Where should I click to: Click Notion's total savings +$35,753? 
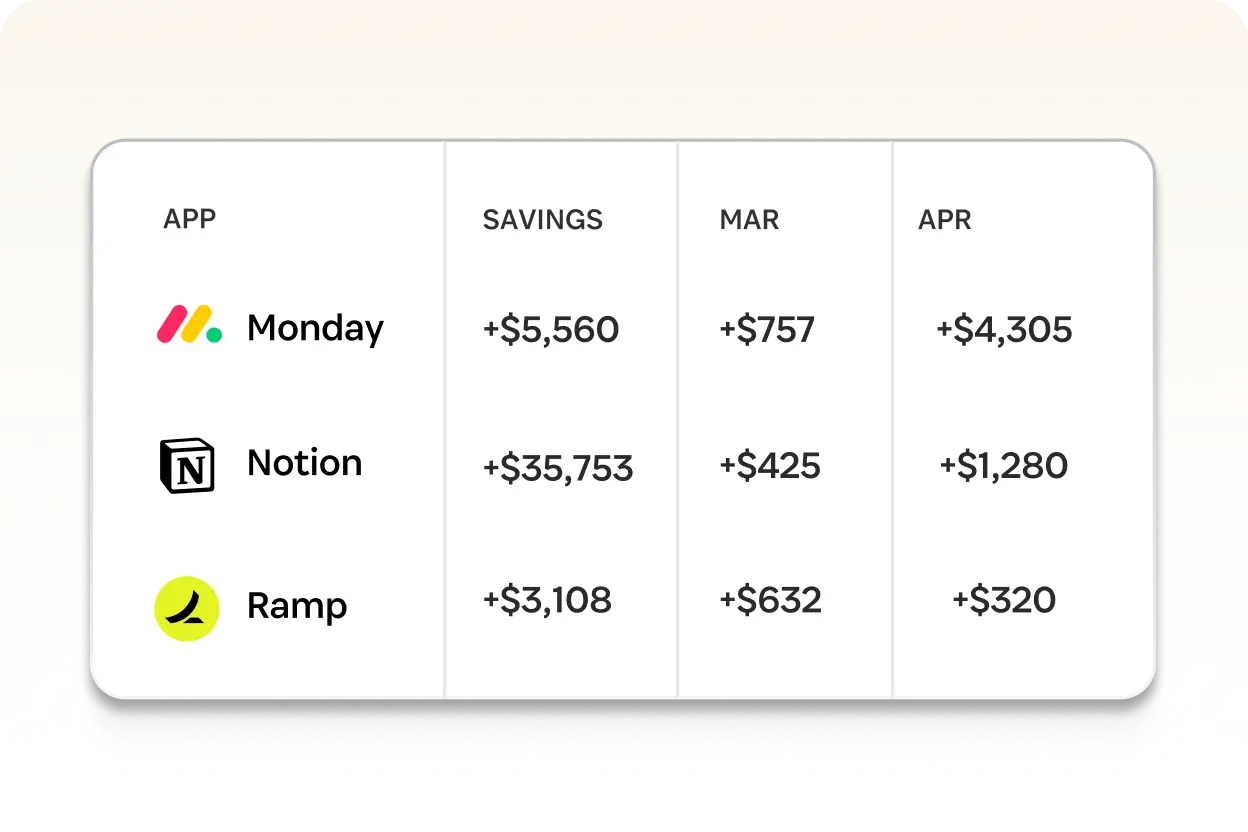(558, 468)
